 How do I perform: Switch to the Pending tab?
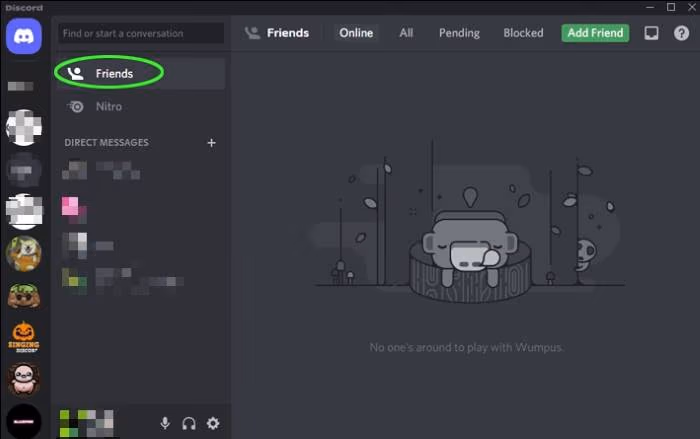coord(459,33)
